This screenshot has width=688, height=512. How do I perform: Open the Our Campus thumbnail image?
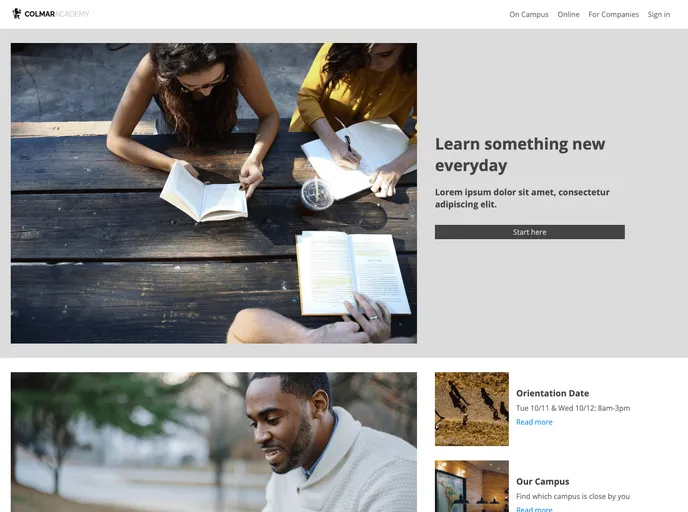point(472,486)
